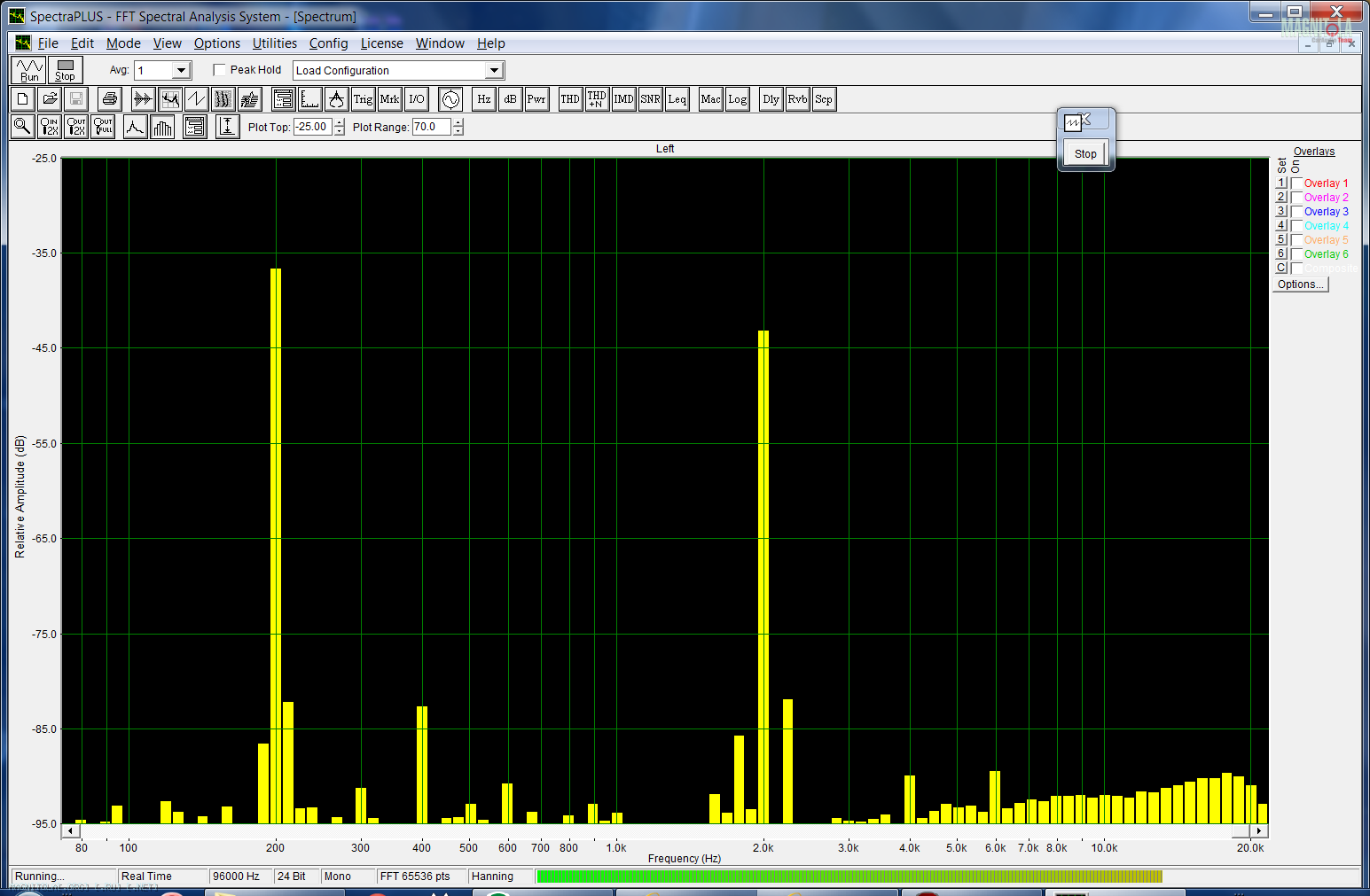Open the Mode menu
The image size is (1370, 896).
click(123, 43)
